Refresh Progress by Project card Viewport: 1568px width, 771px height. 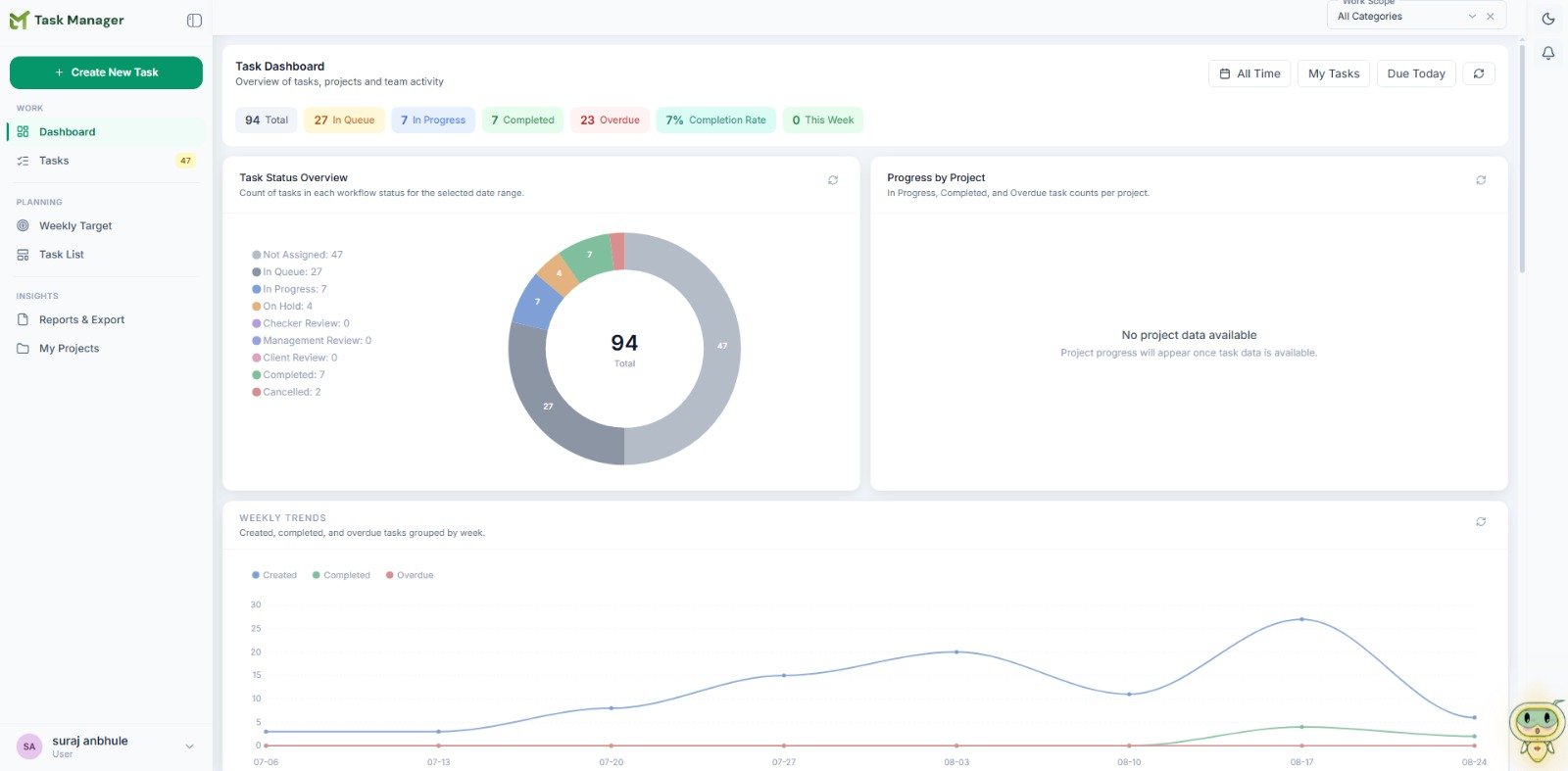click(1481, 180)
